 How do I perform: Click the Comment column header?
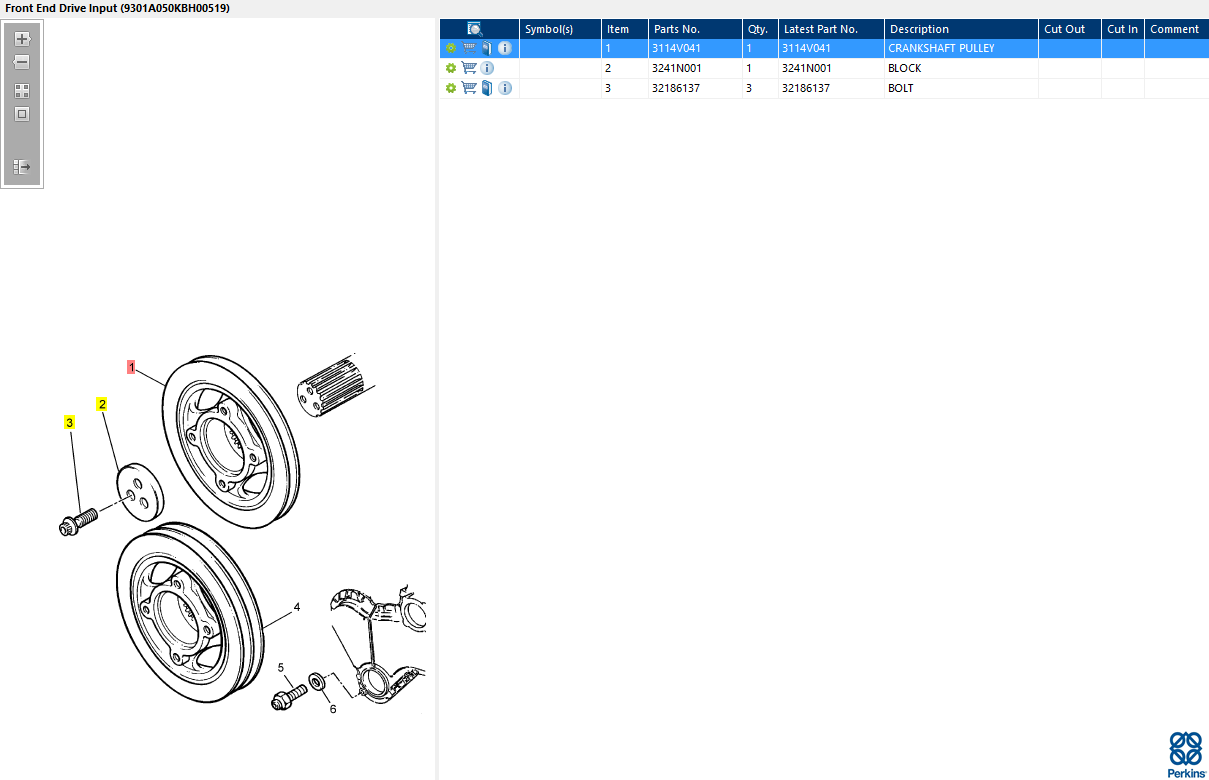click(x=1176, y=29)
